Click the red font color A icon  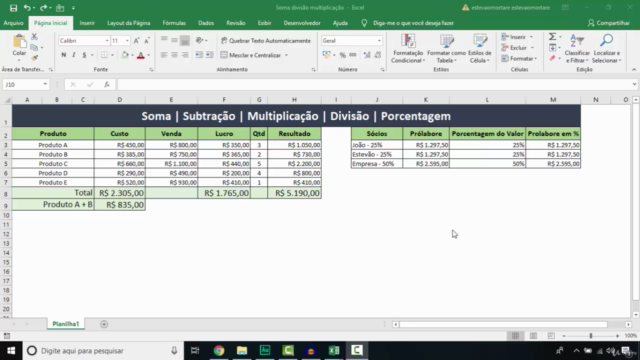pos(141,55)
